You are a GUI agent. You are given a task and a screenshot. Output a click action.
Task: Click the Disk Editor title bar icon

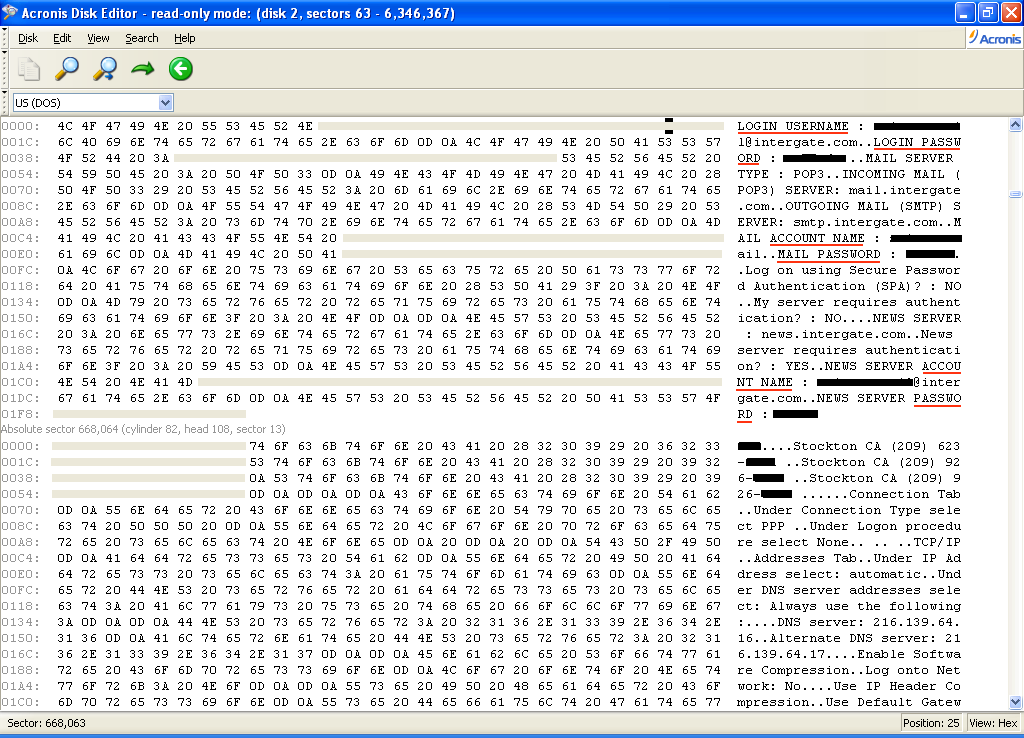click(x=12, y=13)
